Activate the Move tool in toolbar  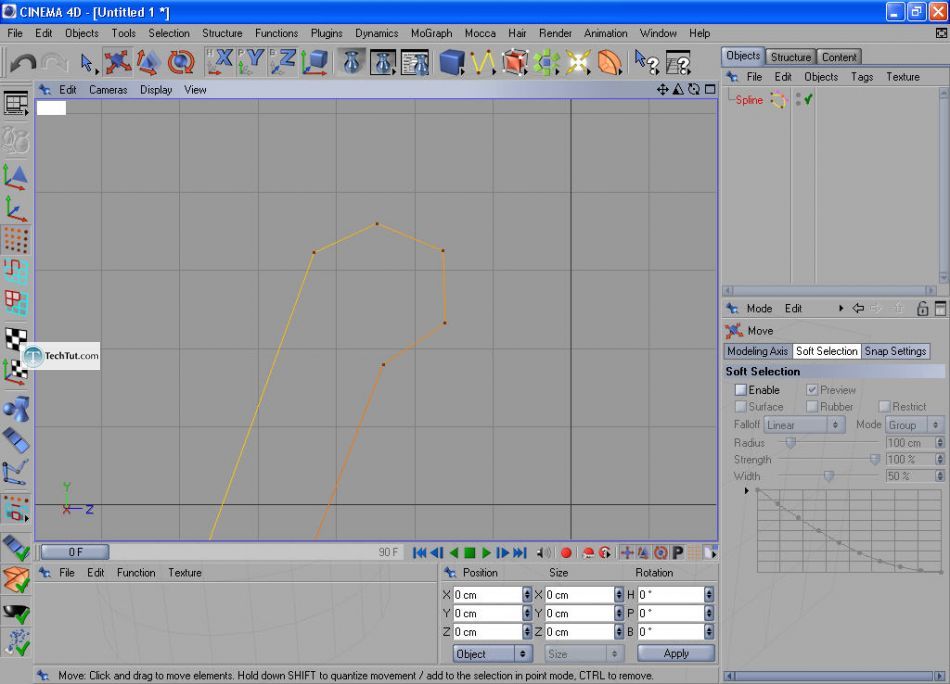pyautogui.click(x=118, y=62)
